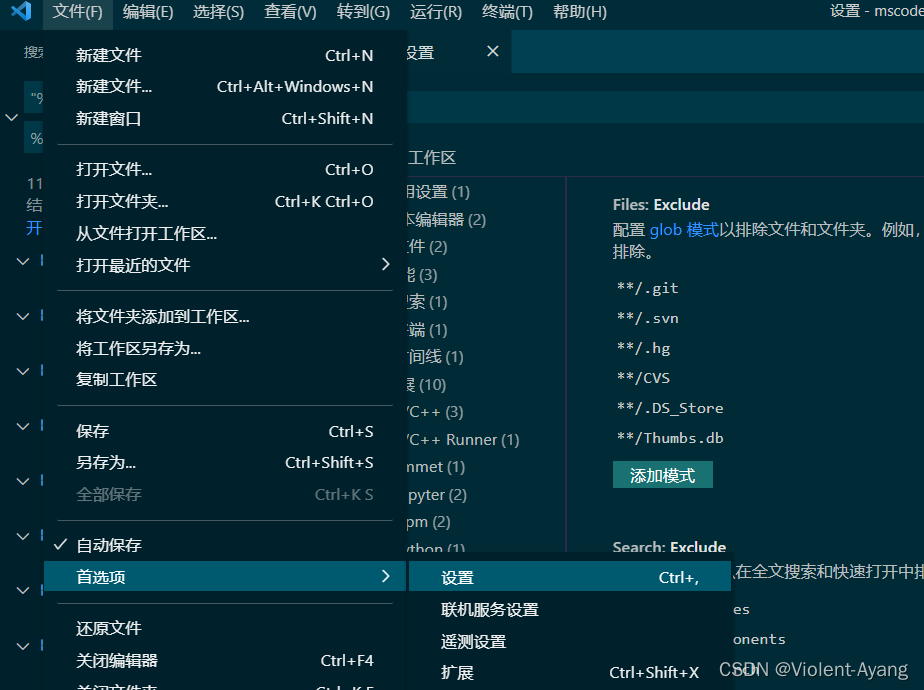The image size is (924, 690).
Task: Choose 关闭编辑器 Ctrl+F4 entry
Action: (225, 661)
